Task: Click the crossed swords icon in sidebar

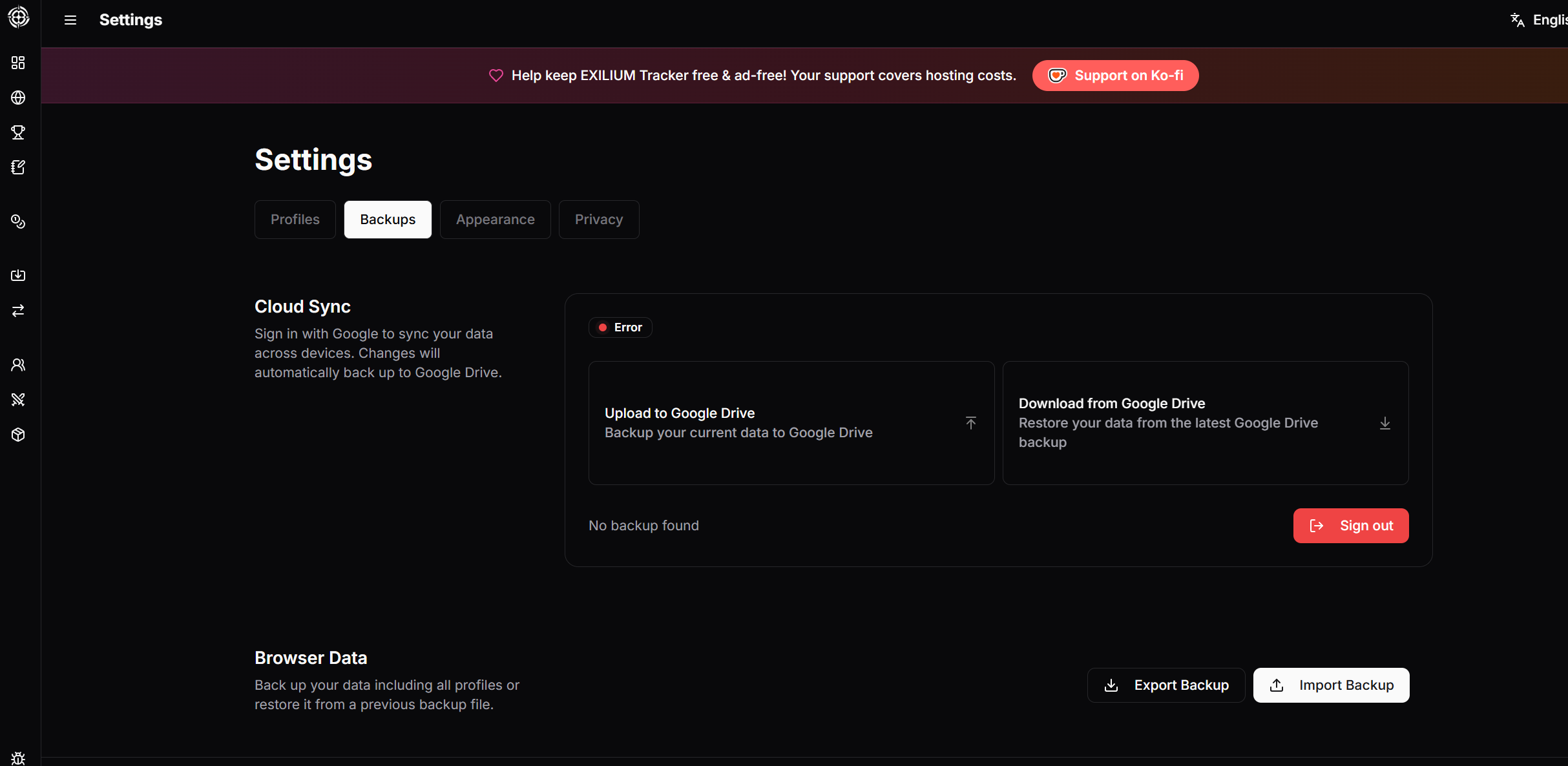Action: click(18, 400)
